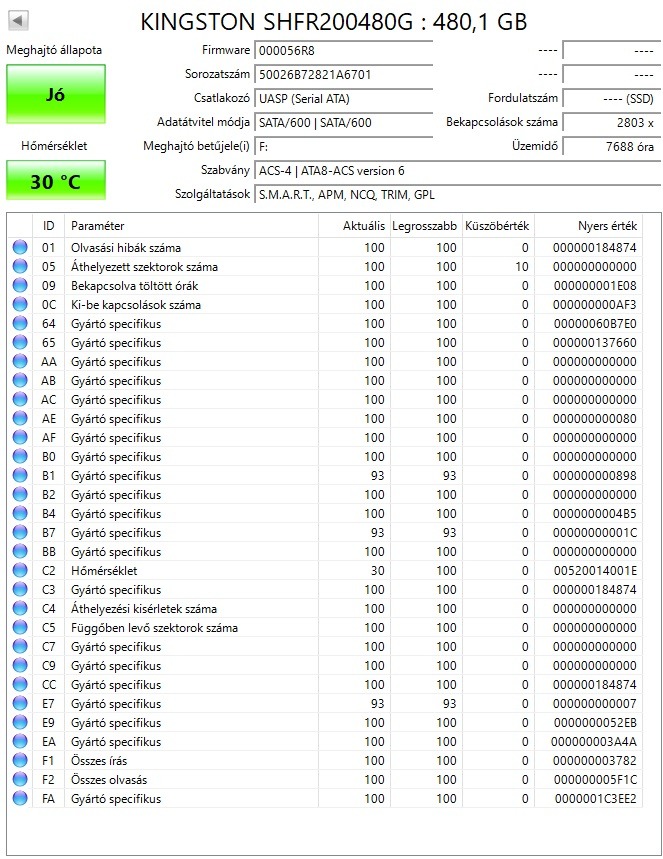Click threshold value 10 in row 05
This screenshot has width=663, height=859.
[x=522, y=266]
